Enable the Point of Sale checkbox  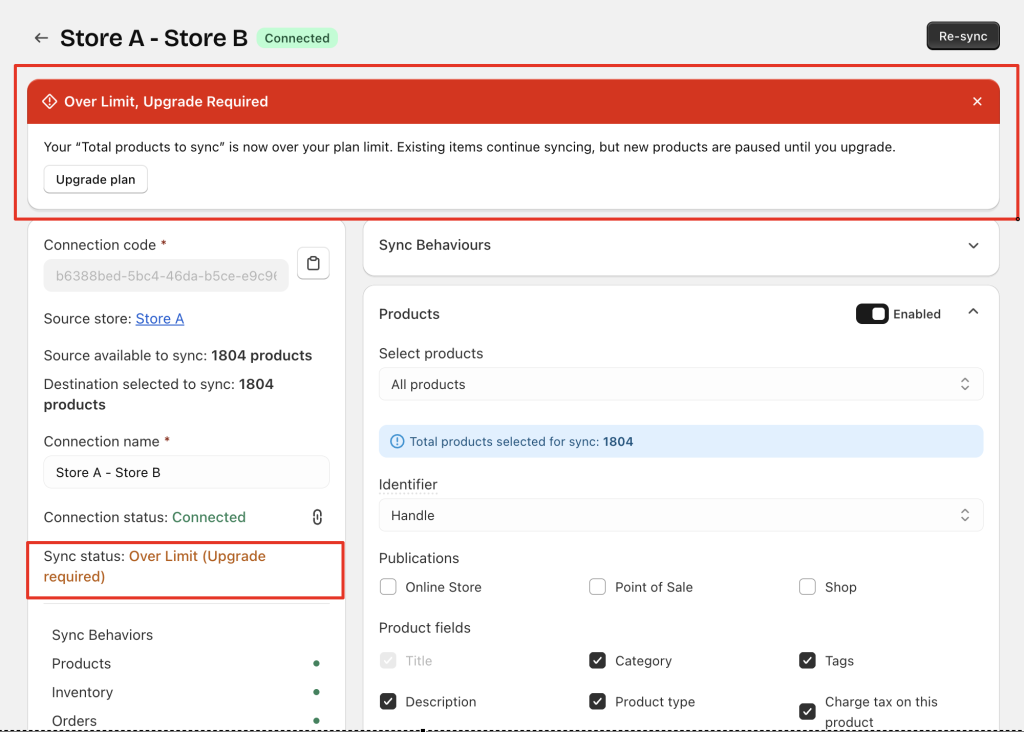[x=597, y=587]
